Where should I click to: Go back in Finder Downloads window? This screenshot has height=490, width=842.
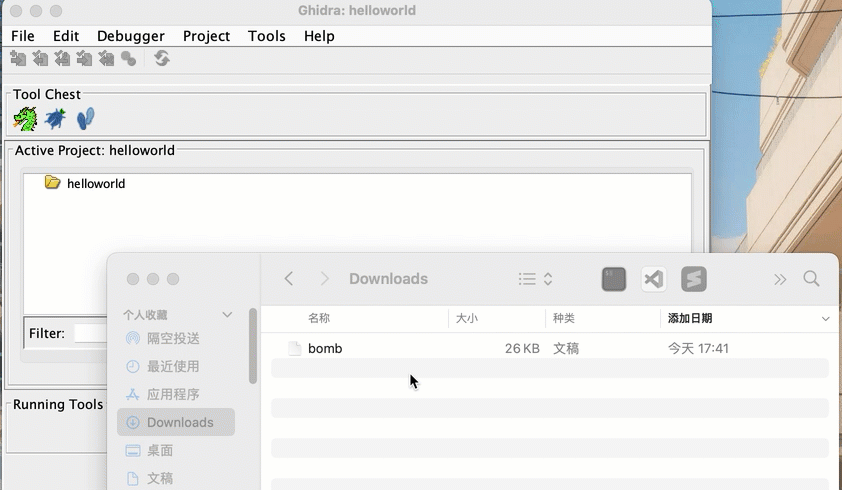click(289, 279)
